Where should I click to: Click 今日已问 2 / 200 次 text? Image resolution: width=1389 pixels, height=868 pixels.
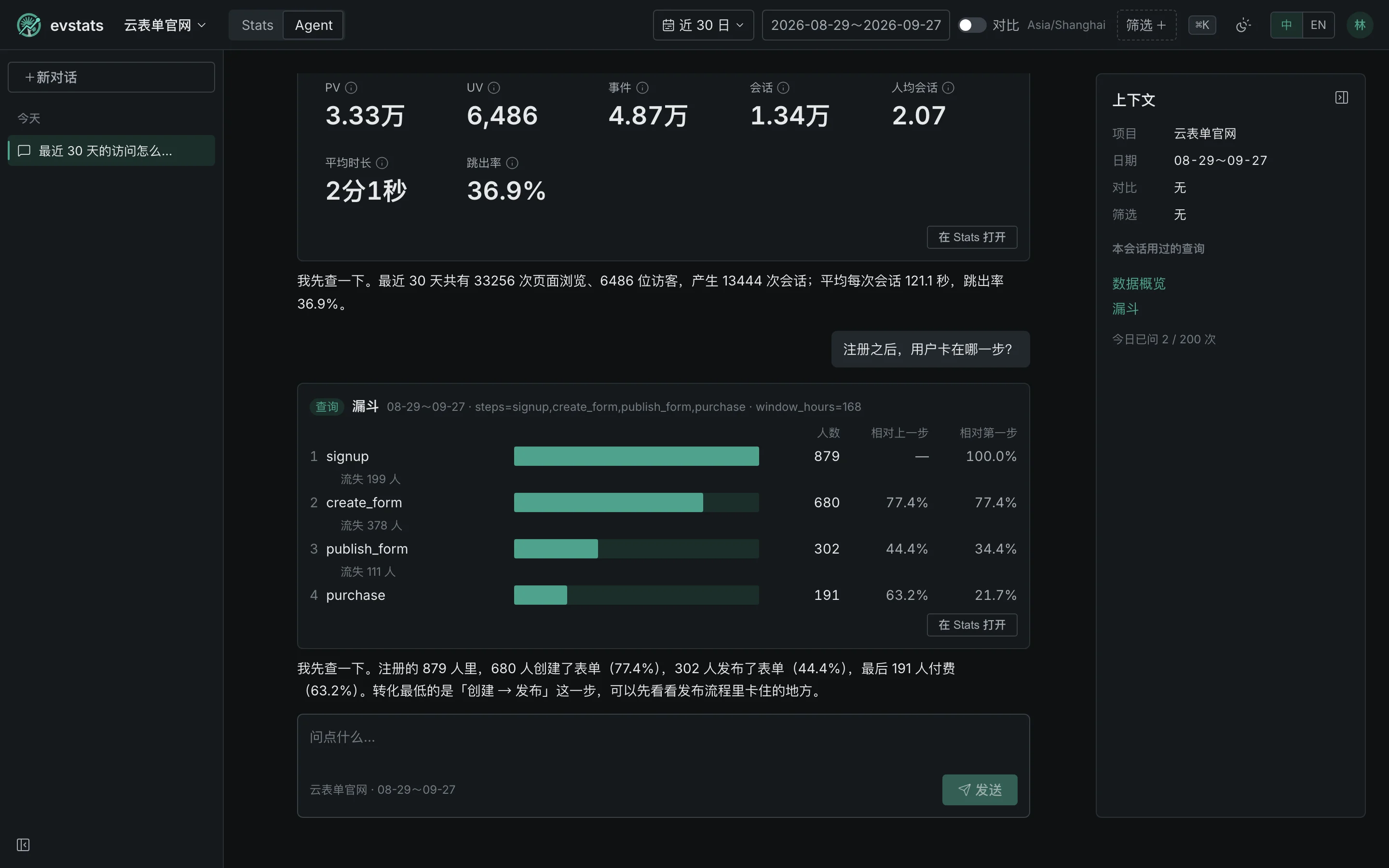click(x=1163, y=339)
